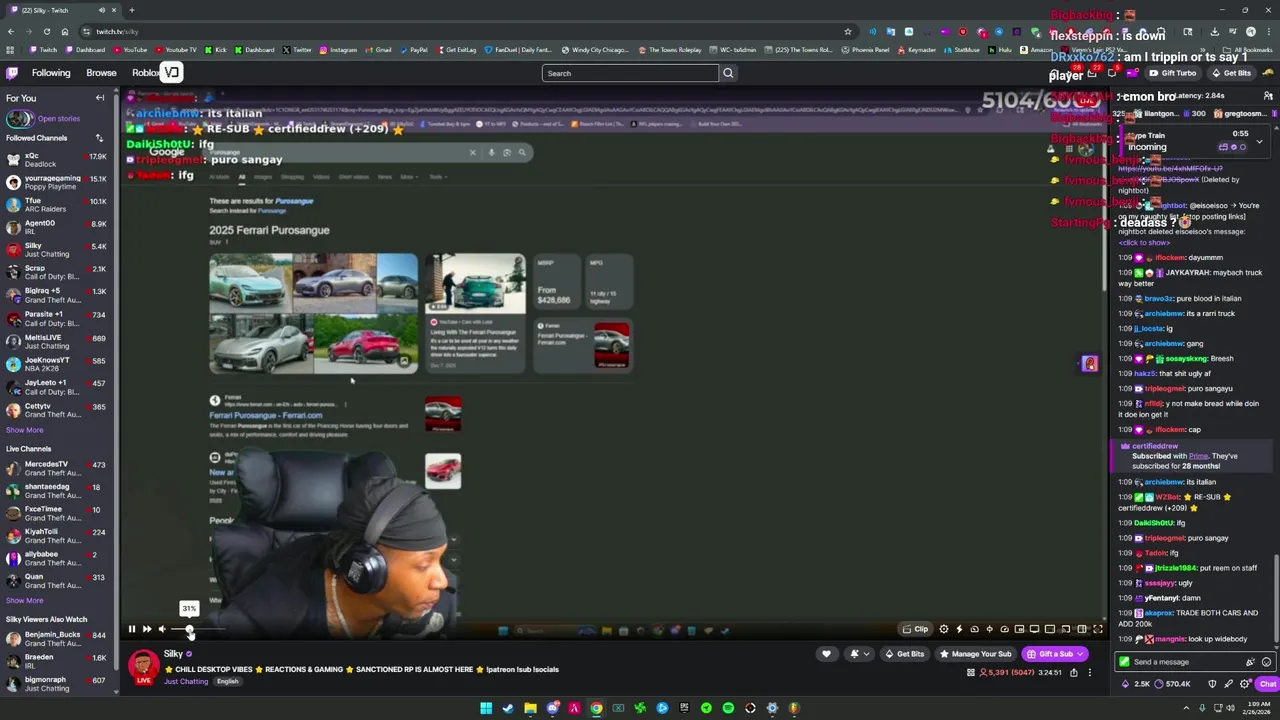Screen dimensions: 1280x720
Task: Open YouTube bookmark in bookmarks bar
Action: coord(130,50)
